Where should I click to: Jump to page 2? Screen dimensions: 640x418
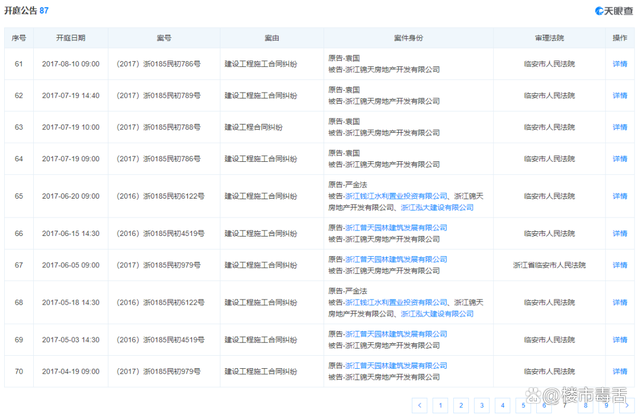[x=461, y=405]
